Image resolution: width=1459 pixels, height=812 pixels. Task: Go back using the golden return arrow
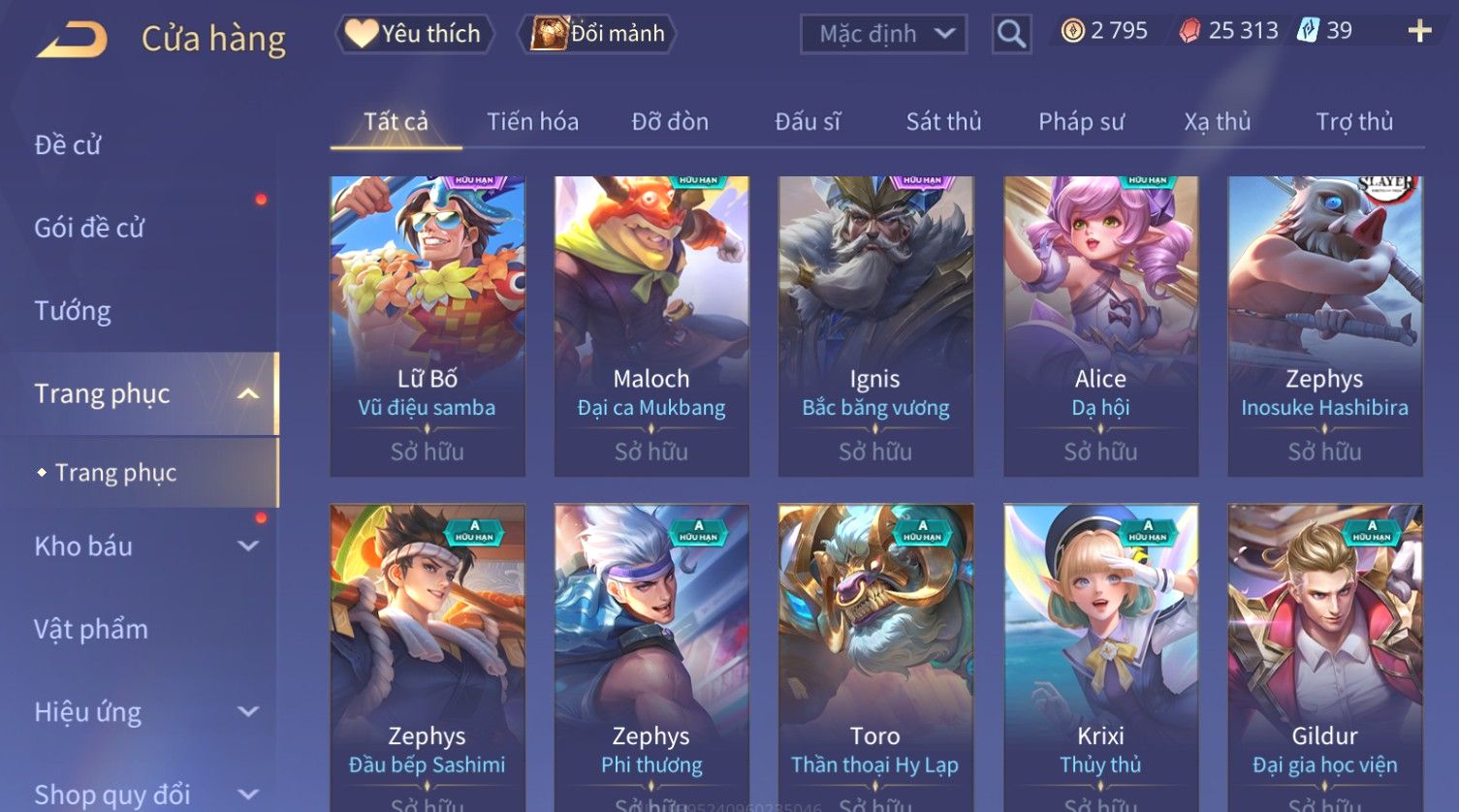[72, 40]
